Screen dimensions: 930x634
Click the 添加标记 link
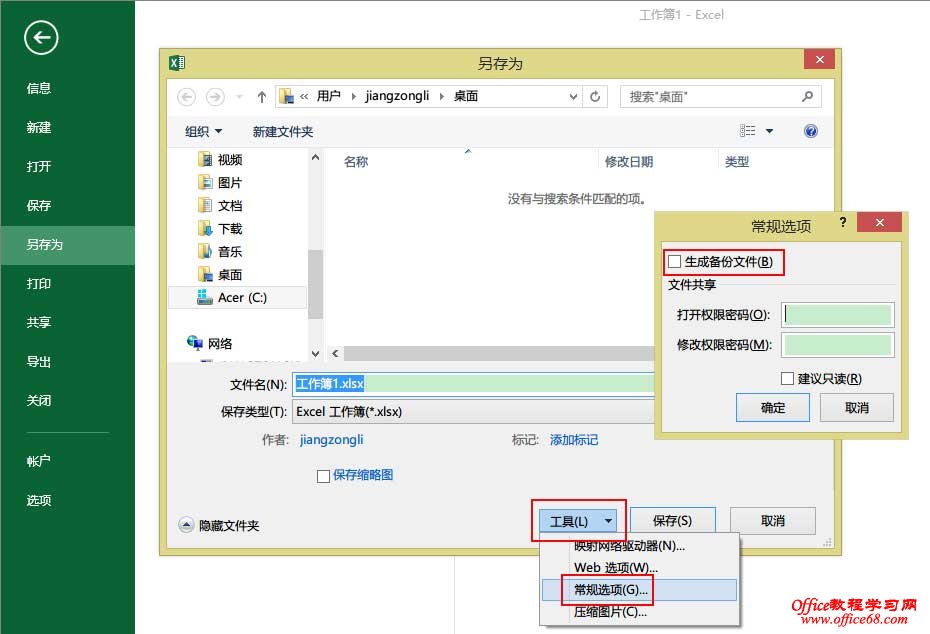574,439
